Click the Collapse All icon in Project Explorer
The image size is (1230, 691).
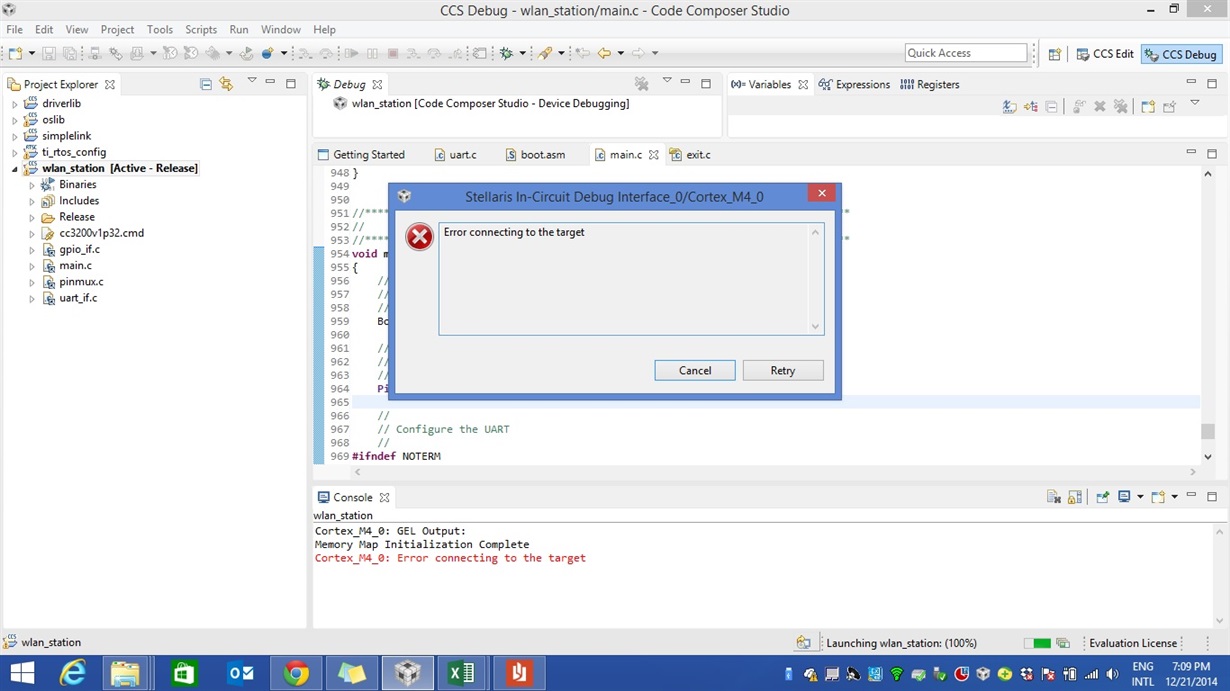tap(206, 84)
